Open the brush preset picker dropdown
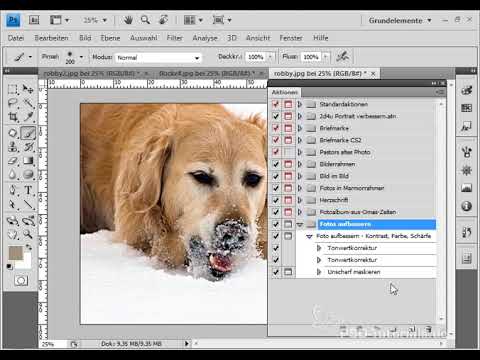The image size is (480, 360). (81, 57)
